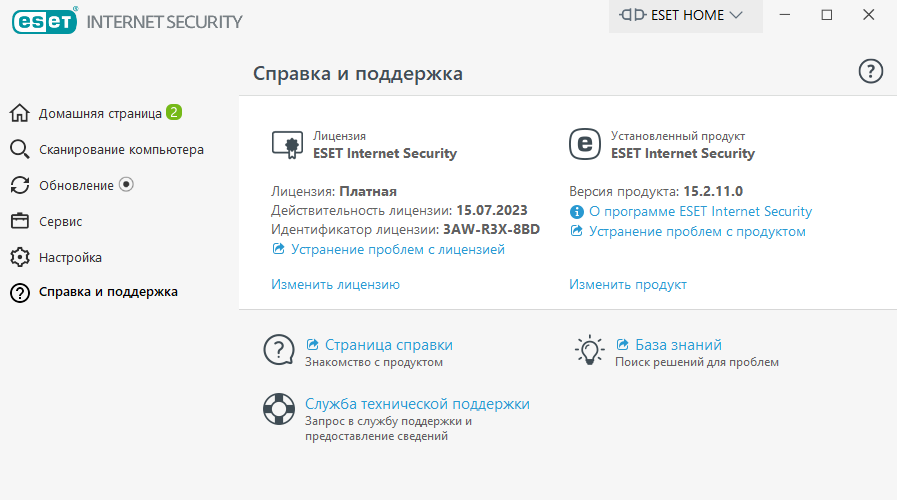
Task: Open О программе ESET Internet Security
Action: [x=700, y=211]
